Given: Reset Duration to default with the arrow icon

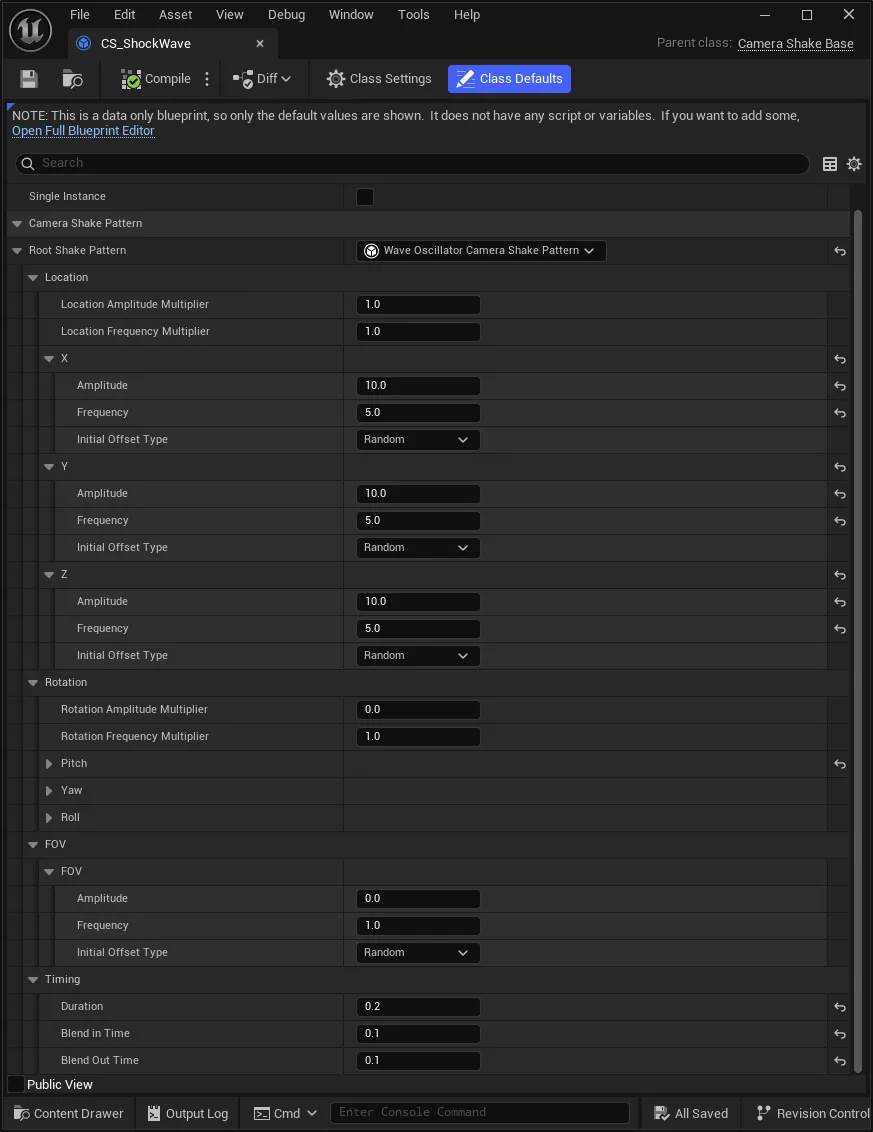Looking at the screenshot, I should pyautogui.click(x=840, y=1007).
